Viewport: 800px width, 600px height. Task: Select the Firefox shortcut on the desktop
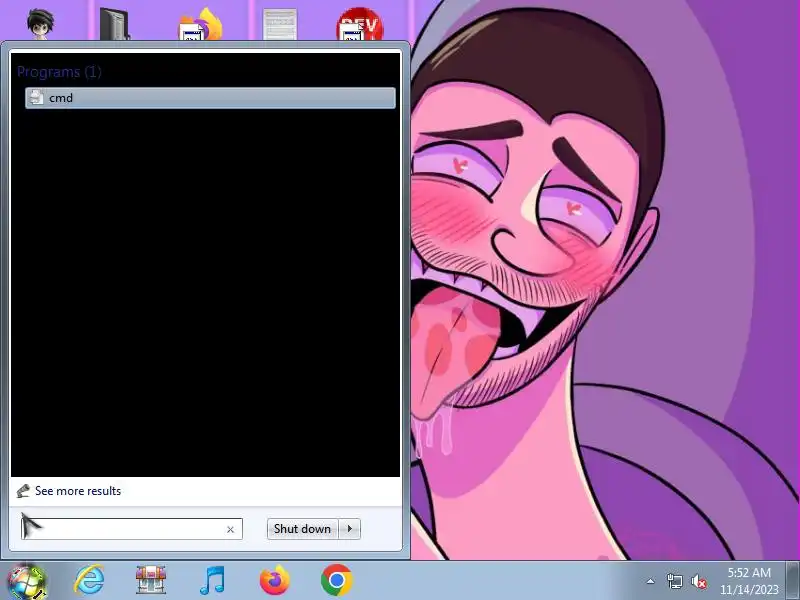tap(200, 23)
